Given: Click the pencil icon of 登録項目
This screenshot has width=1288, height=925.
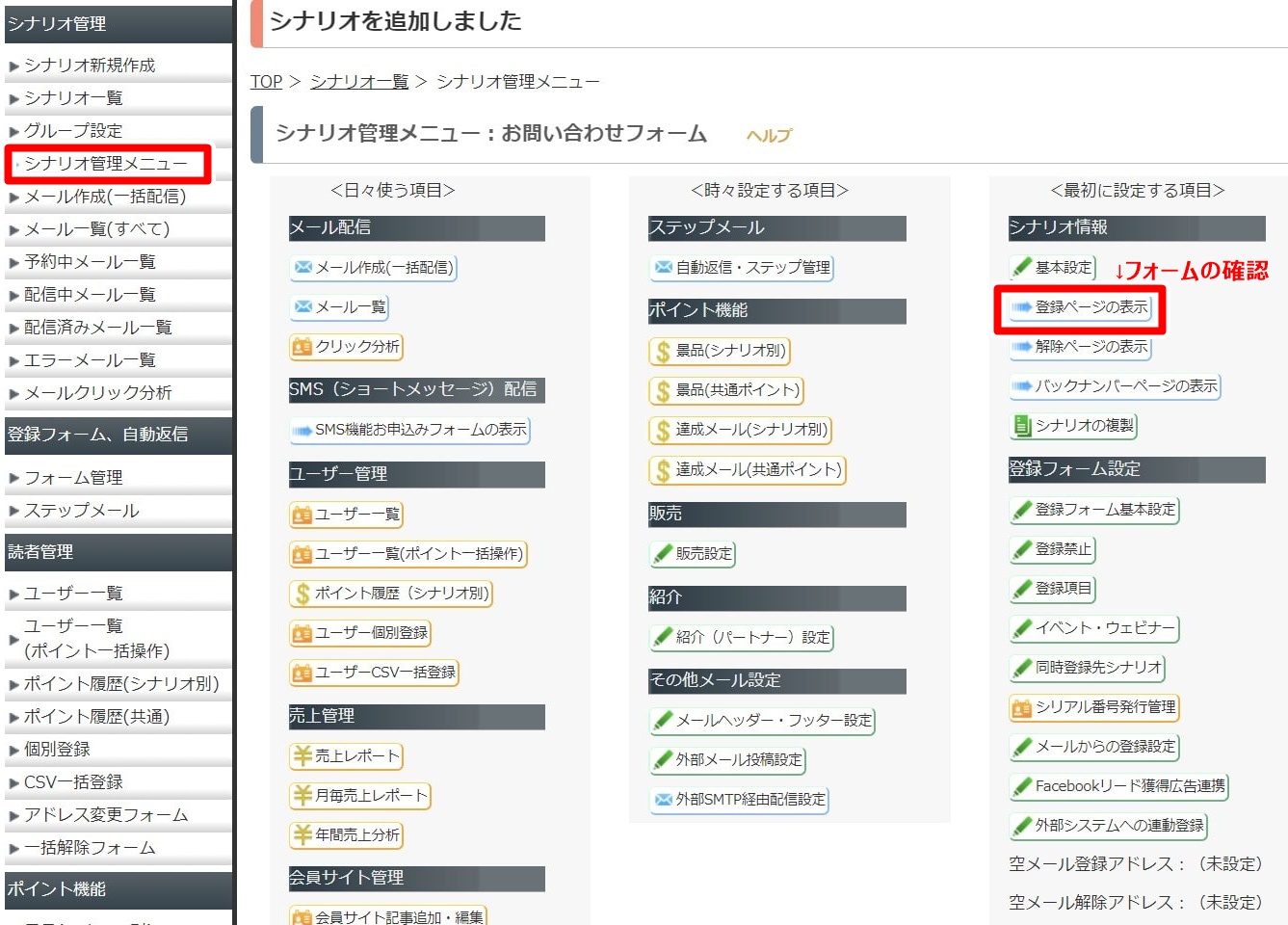Looking at the screenshot, I should click(1022, 589).
